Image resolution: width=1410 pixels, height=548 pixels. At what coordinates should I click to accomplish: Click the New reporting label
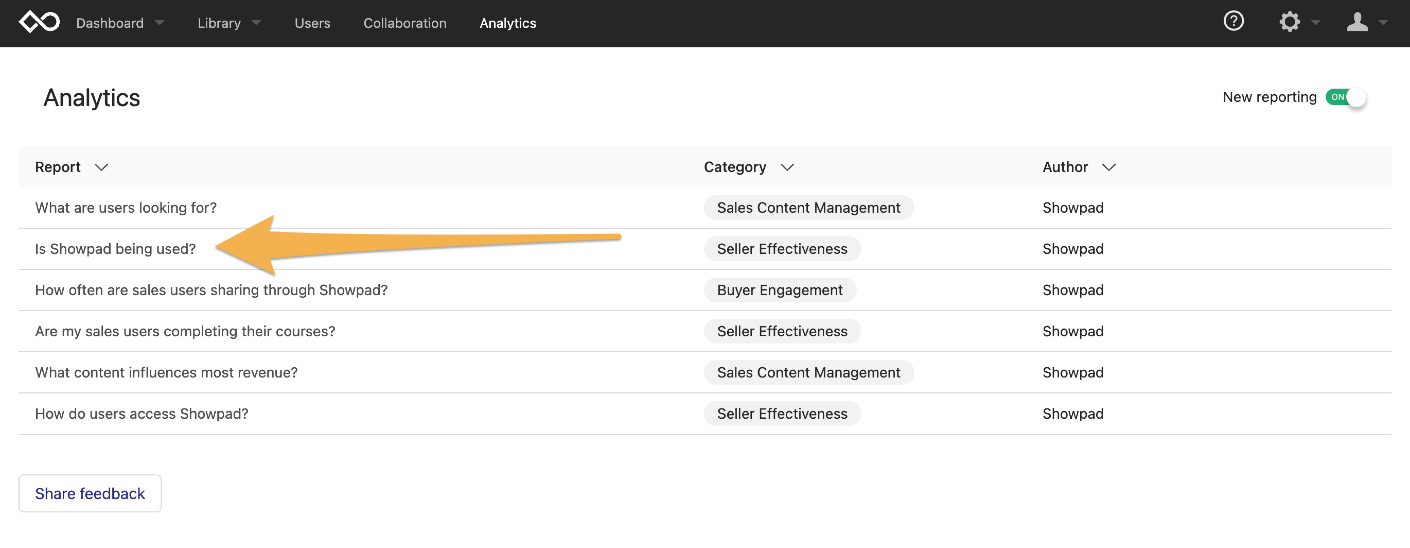click(1269, 97)
